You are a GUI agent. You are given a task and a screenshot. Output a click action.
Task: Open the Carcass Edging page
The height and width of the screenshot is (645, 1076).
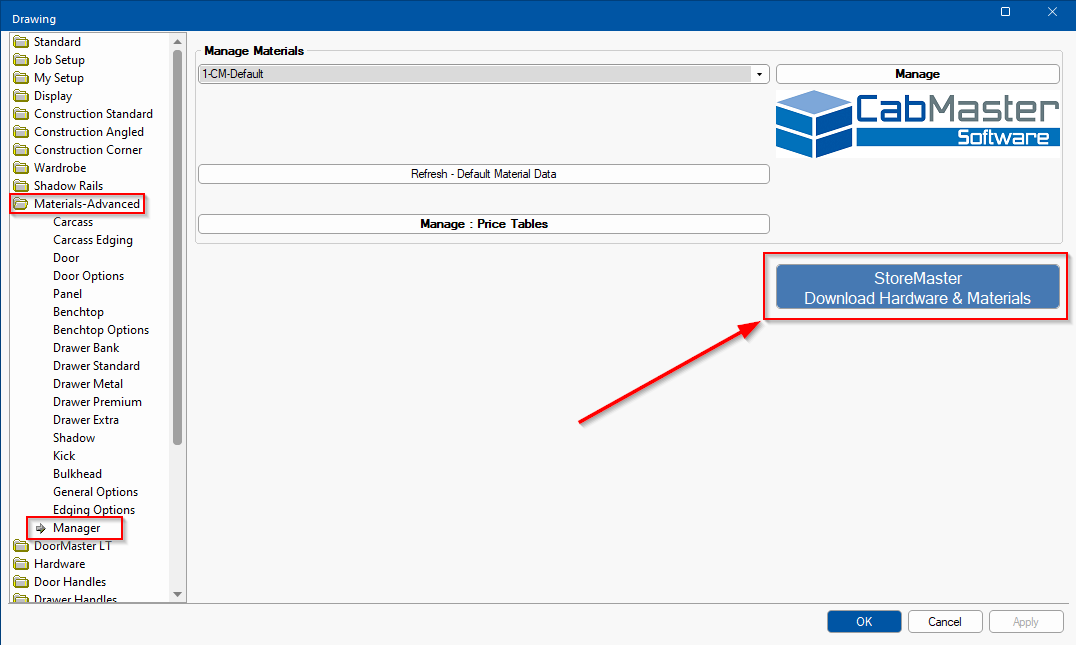(93, 240)
